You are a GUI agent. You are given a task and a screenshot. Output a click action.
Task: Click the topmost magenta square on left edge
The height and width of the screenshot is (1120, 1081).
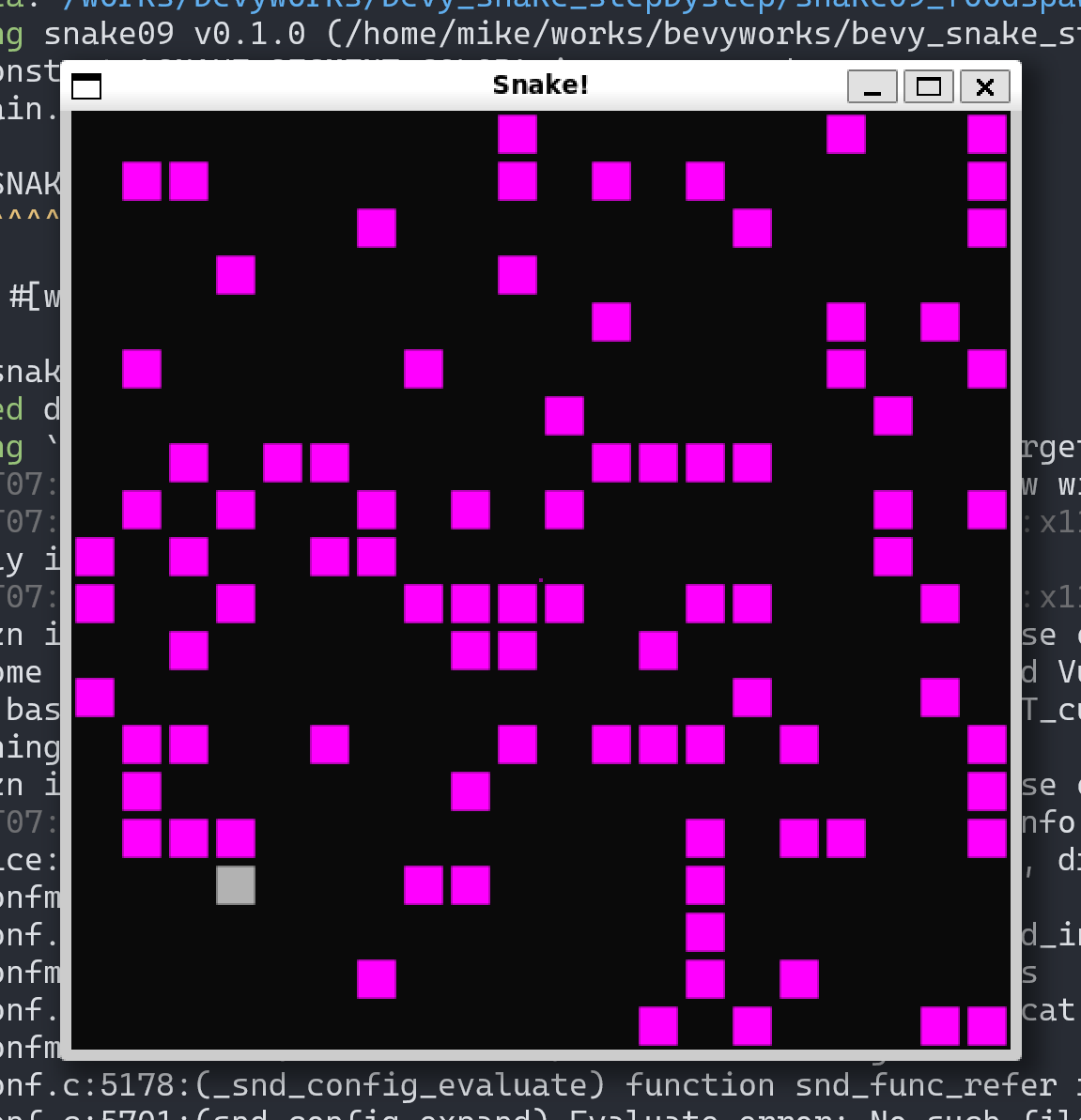[95, 557]
